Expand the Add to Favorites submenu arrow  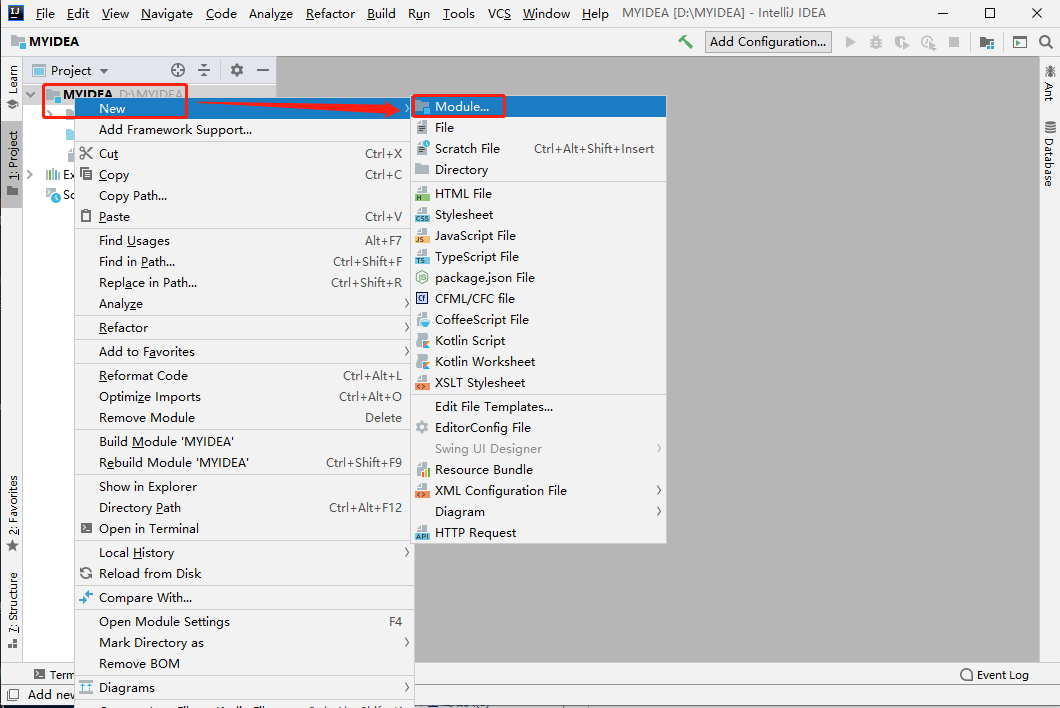point(406,352)
